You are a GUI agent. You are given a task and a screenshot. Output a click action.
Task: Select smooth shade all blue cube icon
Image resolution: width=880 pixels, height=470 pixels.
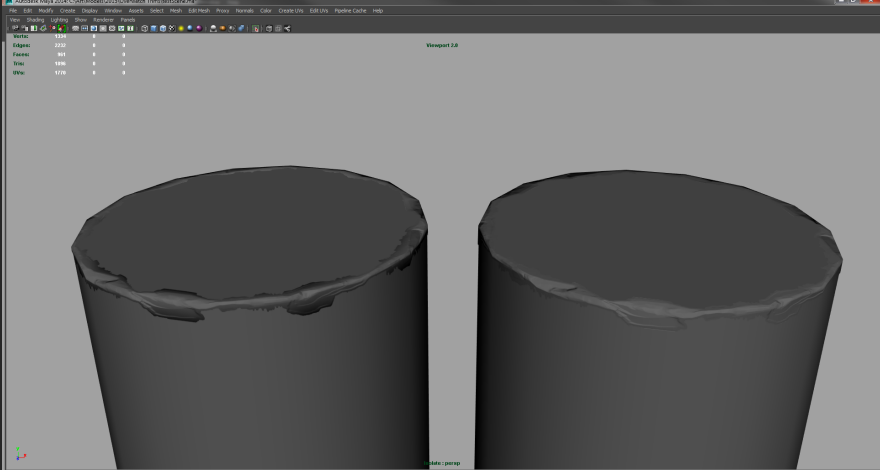154,28
